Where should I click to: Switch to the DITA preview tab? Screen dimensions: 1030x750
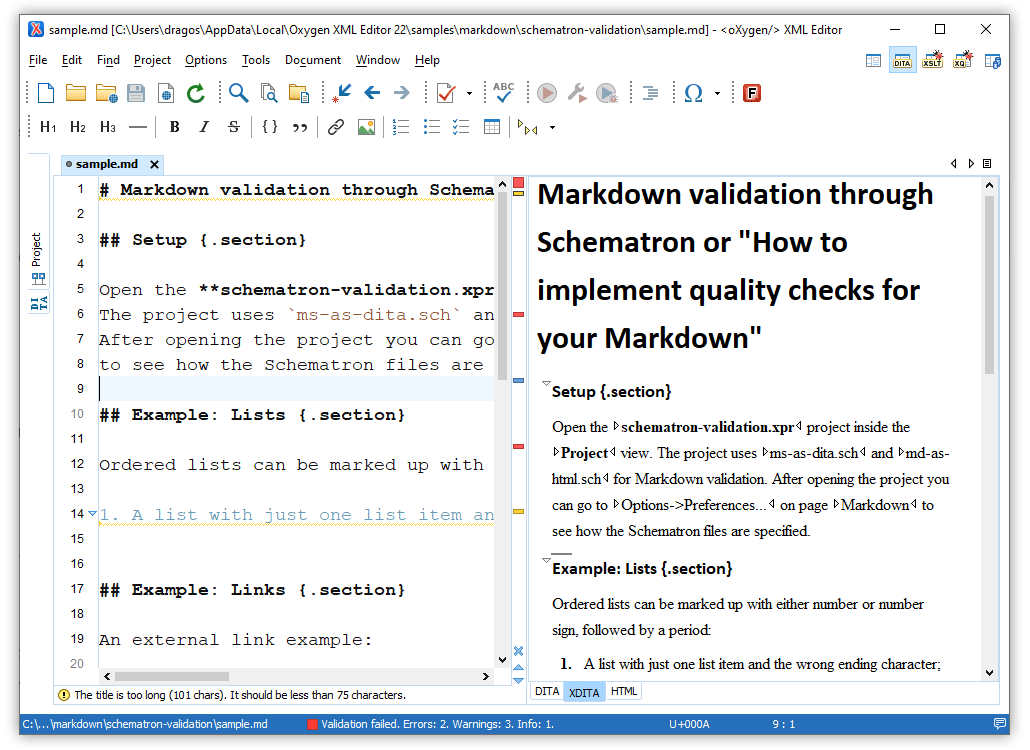tap(547, 691)
